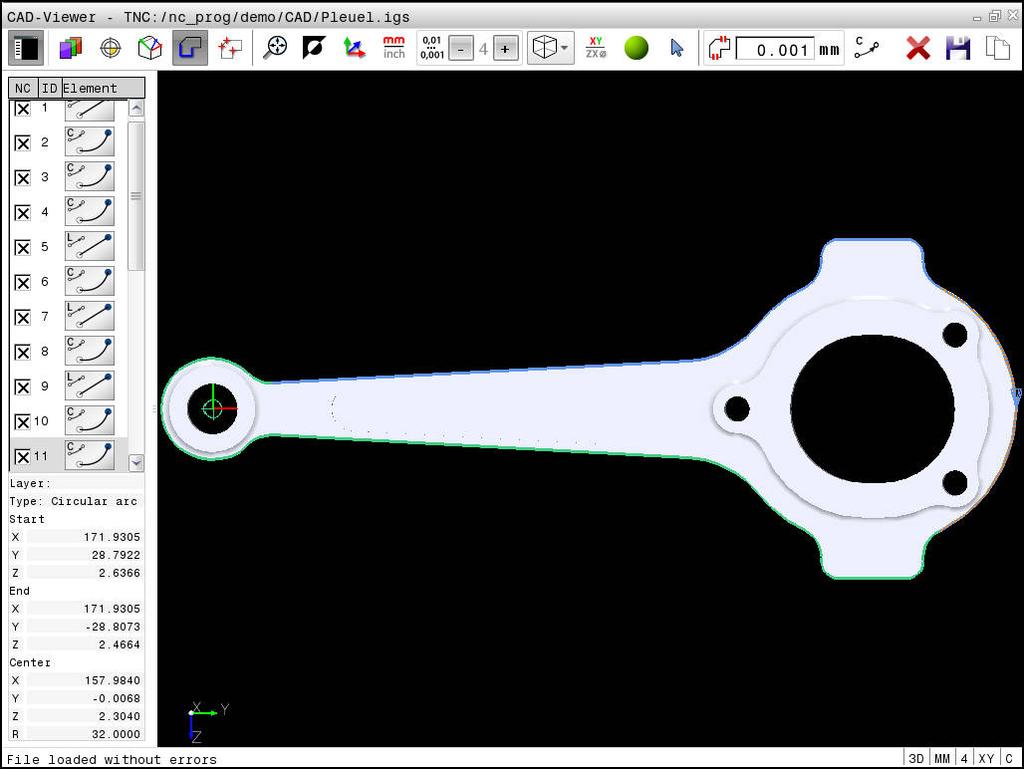Zoom to fit with magnifier icon
The image size is (1024, 769).
[276, 48]
